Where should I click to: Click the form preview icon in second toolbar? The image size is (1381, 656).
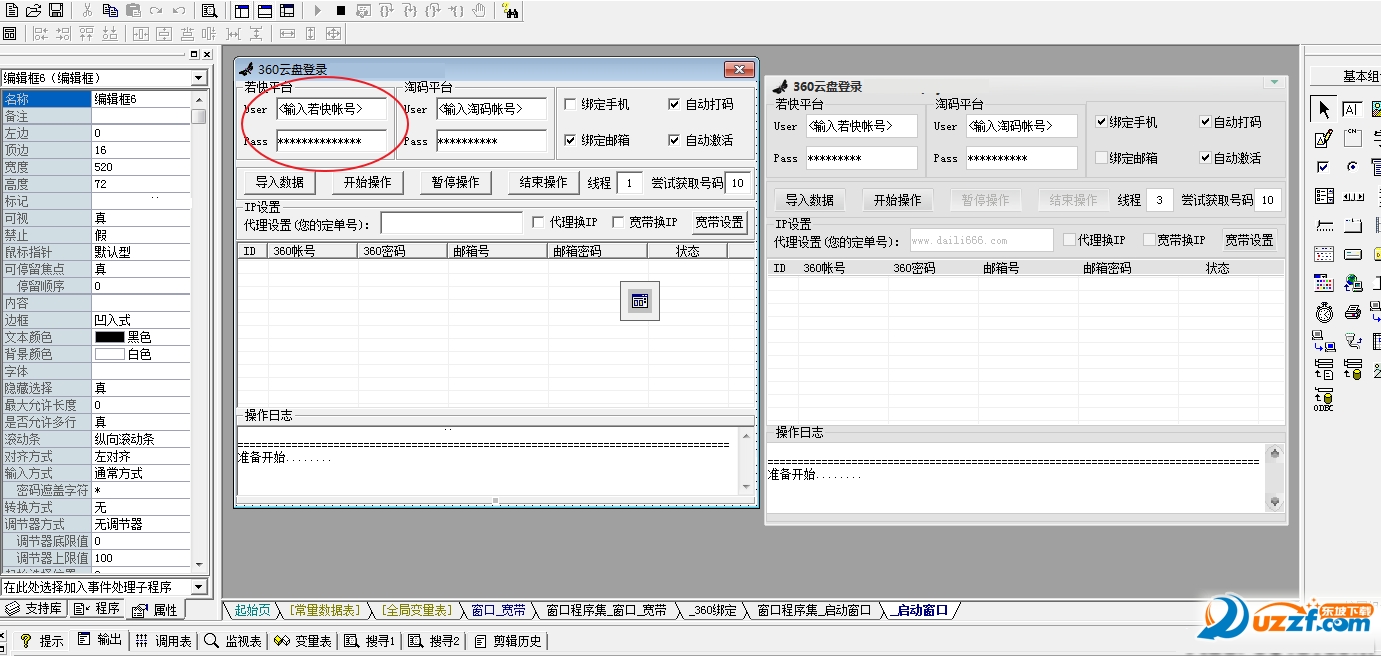click(9, 33)
